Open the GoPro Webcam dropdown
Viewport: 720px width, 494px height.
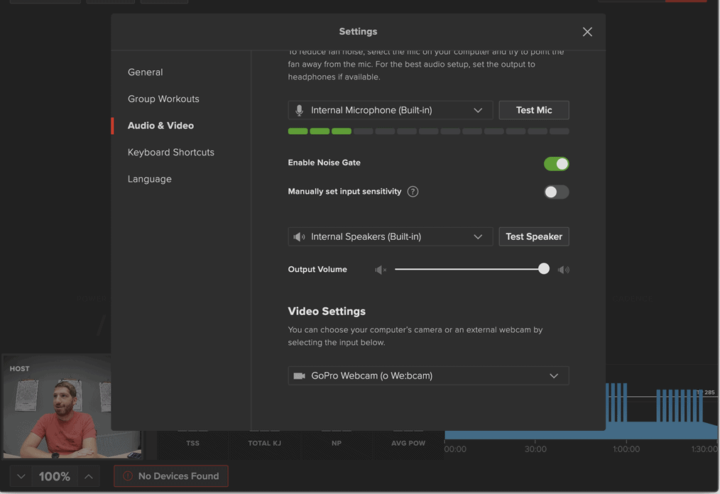428,376
